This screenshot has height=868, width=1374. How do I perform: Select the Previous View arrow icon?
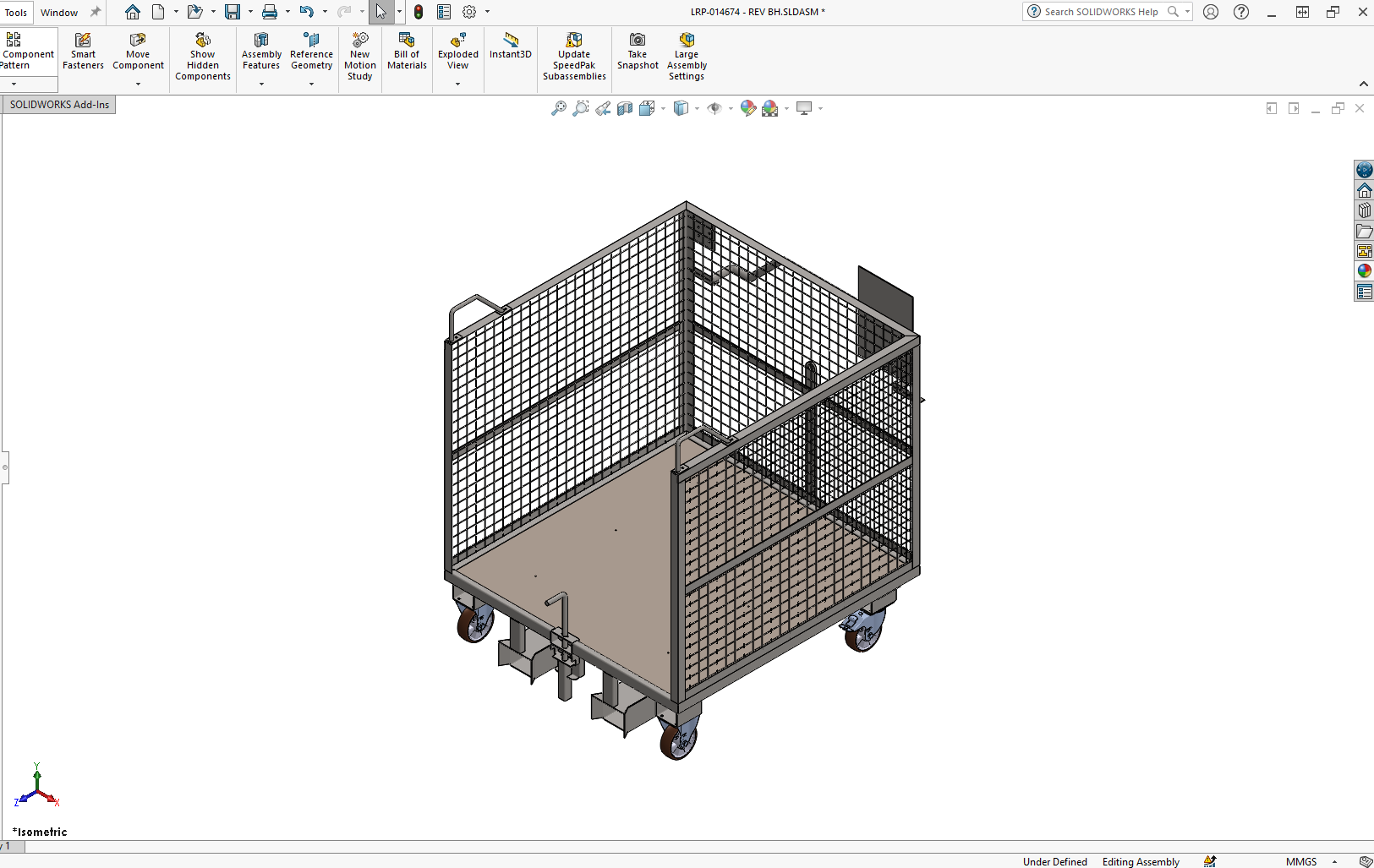[603, 108]
